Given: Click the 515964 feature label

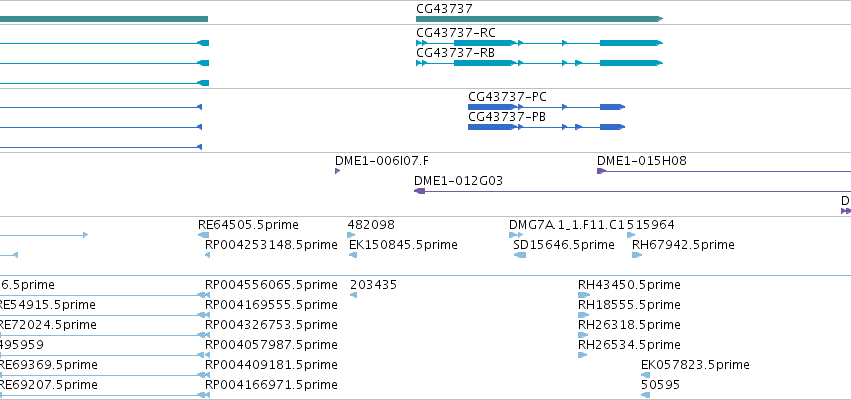Looking at the screenshot, I should pos(650,225).
